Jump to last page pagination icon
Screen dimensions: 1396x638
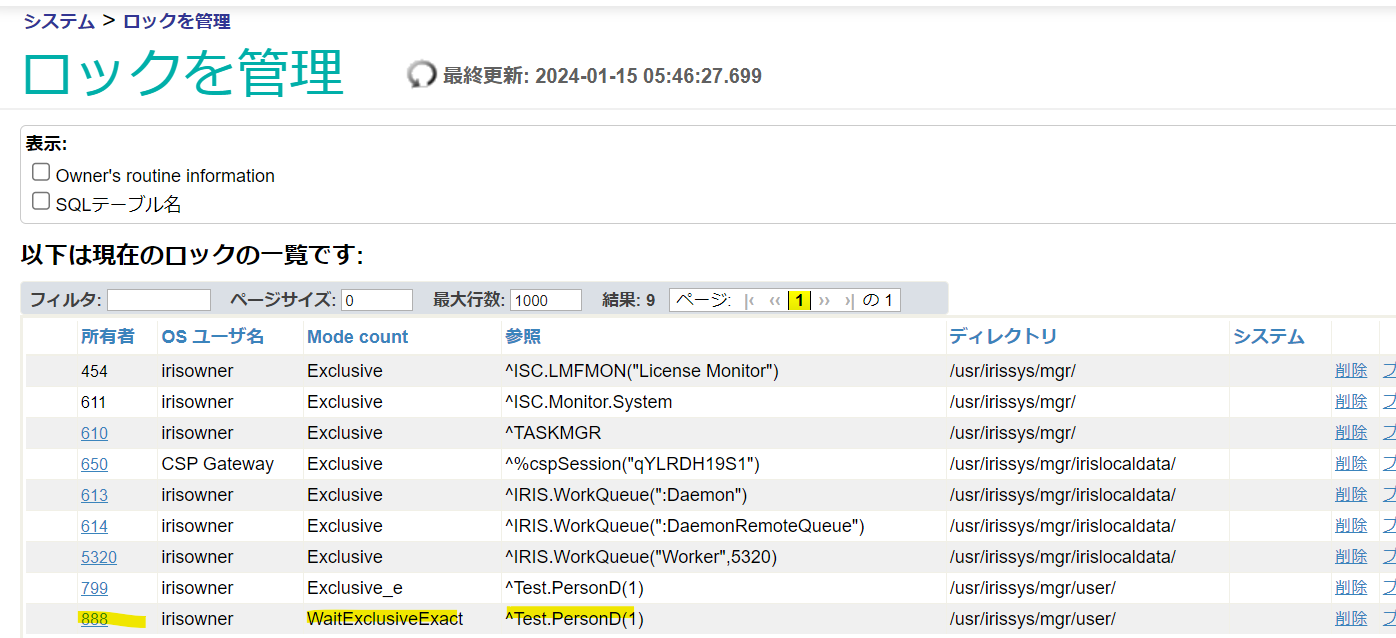click(x=849, y=300)
